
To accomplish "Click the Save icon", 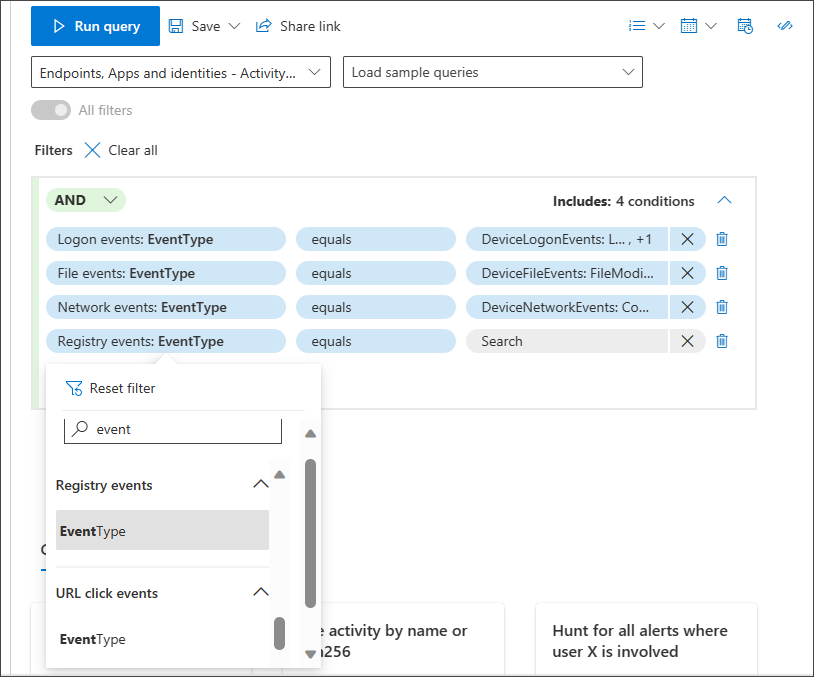I will click(175, 25).
